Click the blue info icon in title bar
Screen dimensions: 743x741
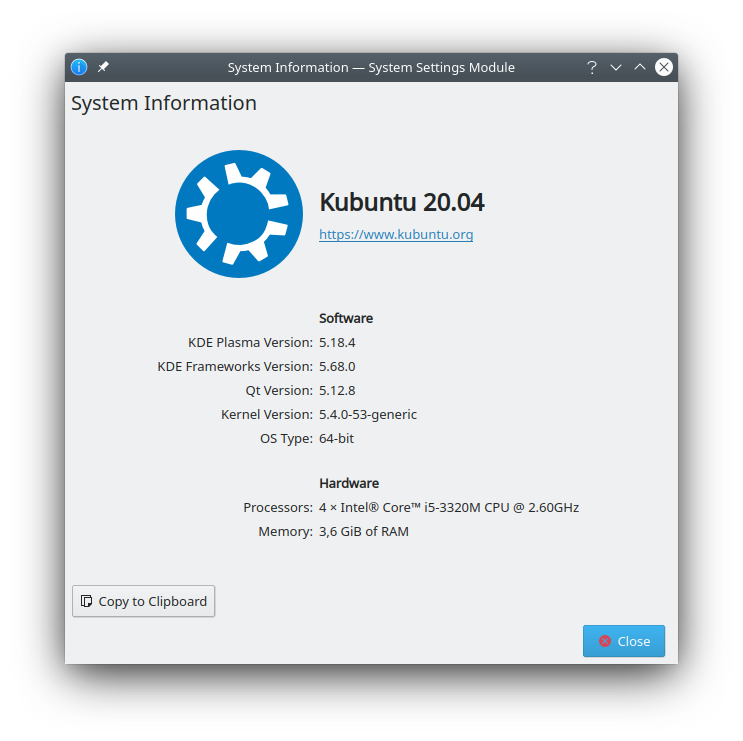coord(79,67)
